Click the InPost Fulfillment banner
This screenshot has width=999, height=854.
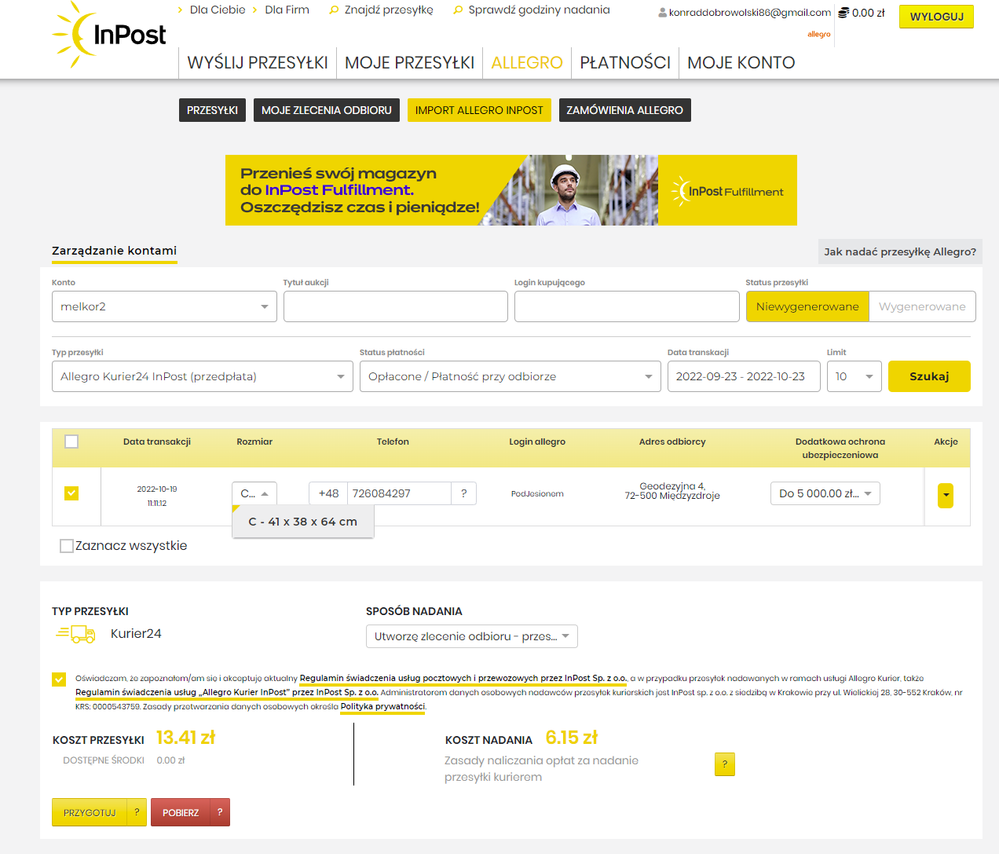point(511,190)
